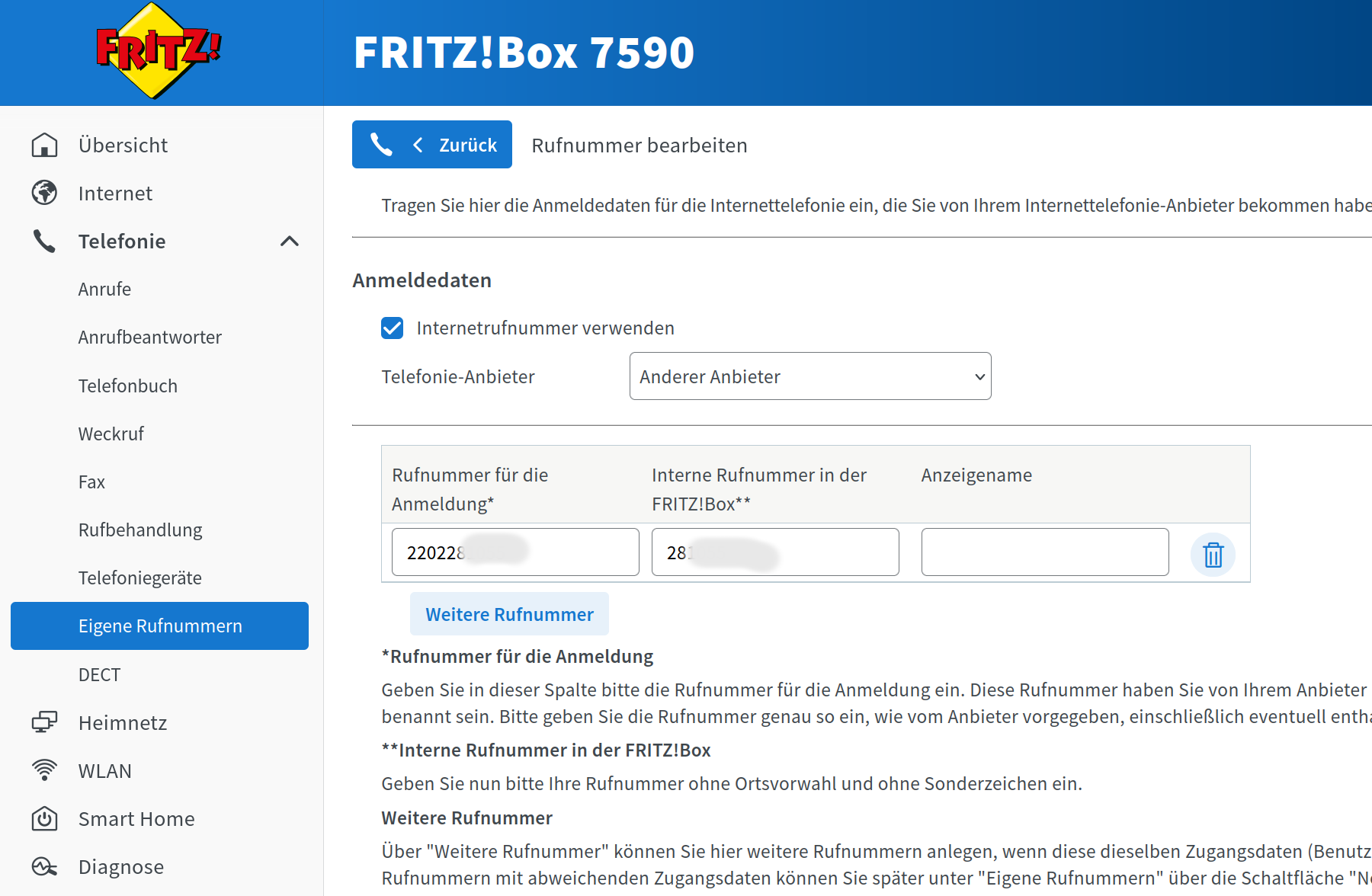This screenshot has height=896, width=1372.
Task: Open Anrufe submenu item
Action: (104, 289)
